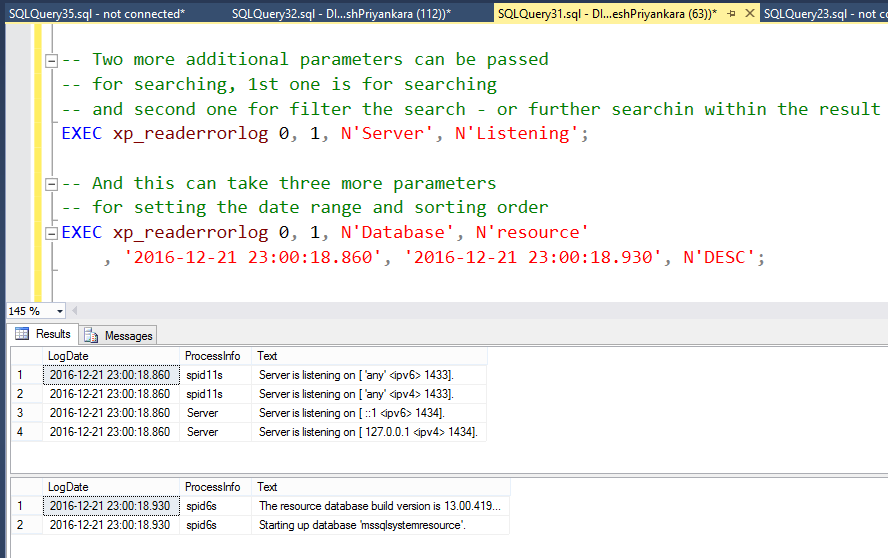Select the 'any' <ipv4> 1433 text cell
This screenshot has width=888, height=558.
(x=369, y=394)
